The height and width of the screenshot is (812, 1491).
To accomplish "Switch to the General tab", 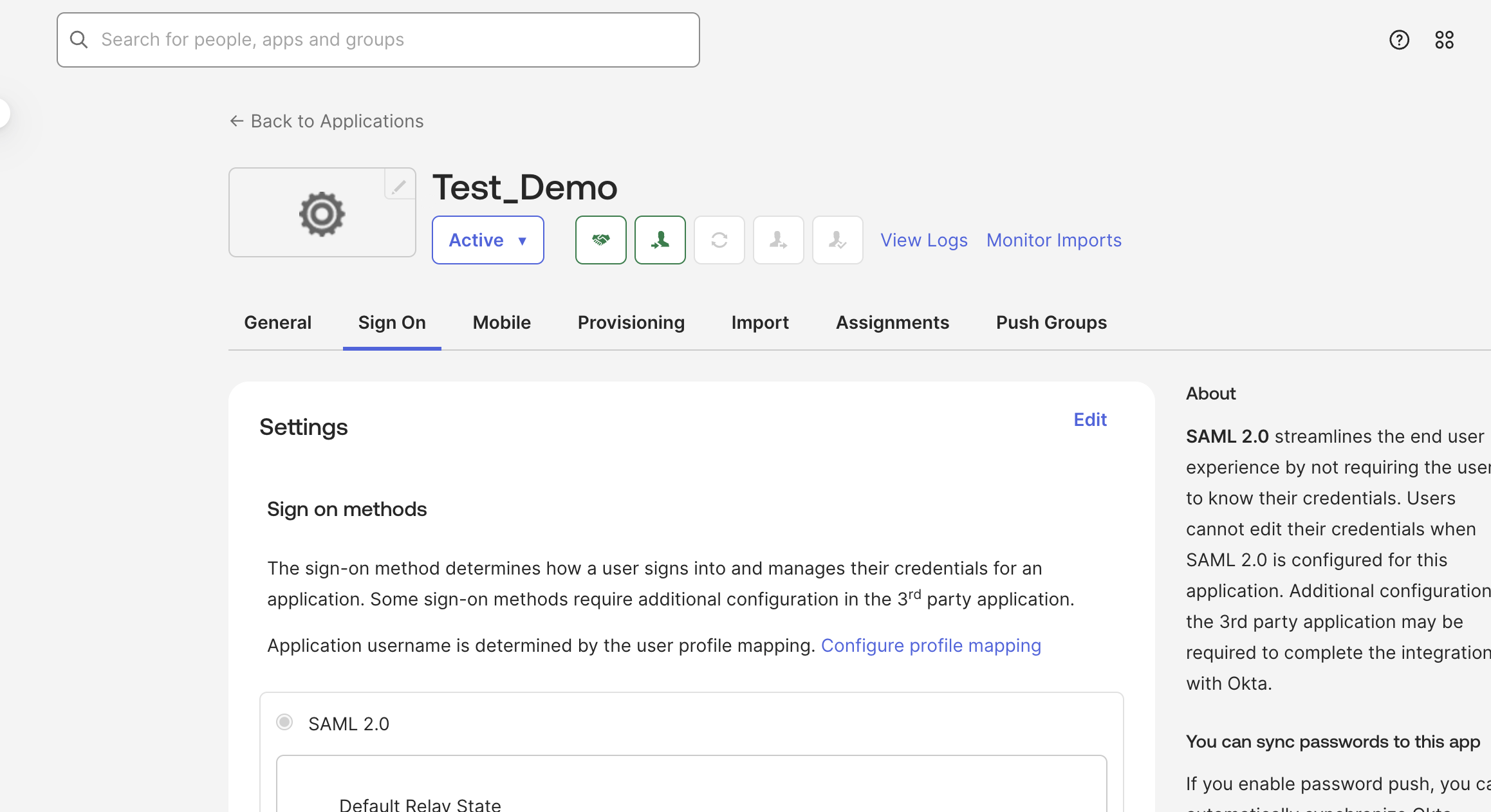I will [x=277, y=322].
